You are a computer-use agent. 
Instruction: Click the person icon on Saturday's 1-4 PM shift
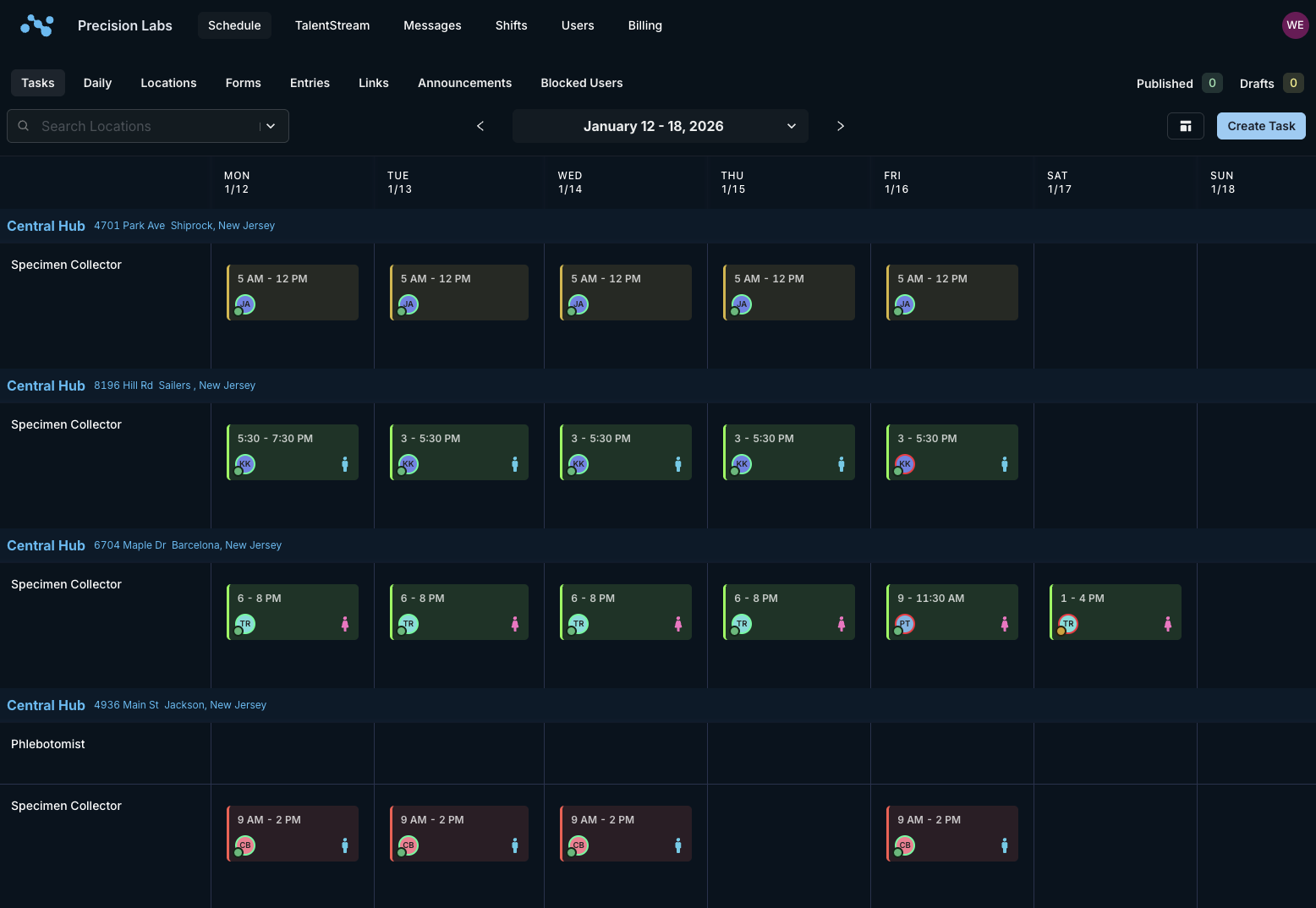(x=1168, y=624)
